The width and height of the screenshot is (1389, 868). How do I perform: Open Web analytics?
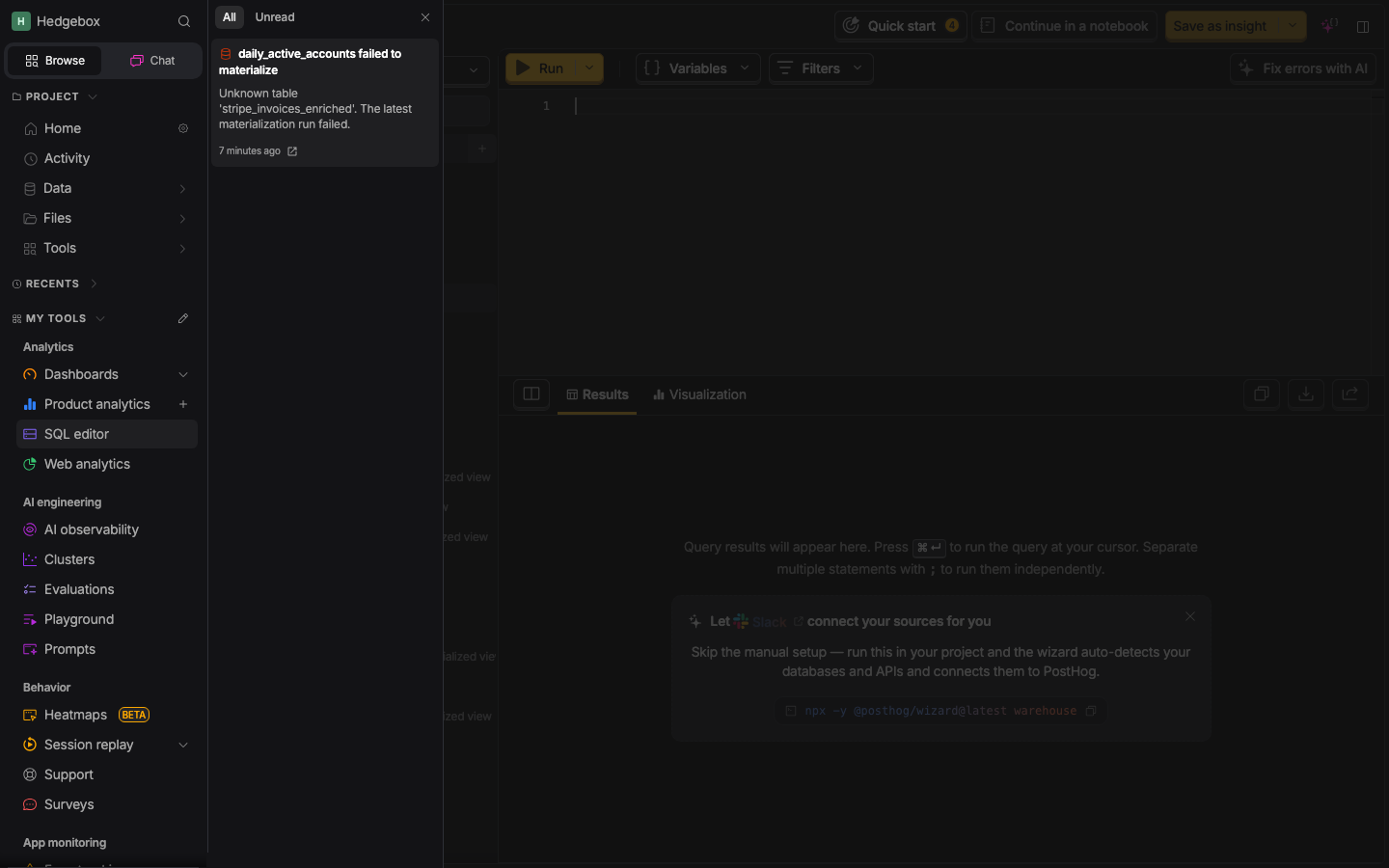(x=87, y=464)
